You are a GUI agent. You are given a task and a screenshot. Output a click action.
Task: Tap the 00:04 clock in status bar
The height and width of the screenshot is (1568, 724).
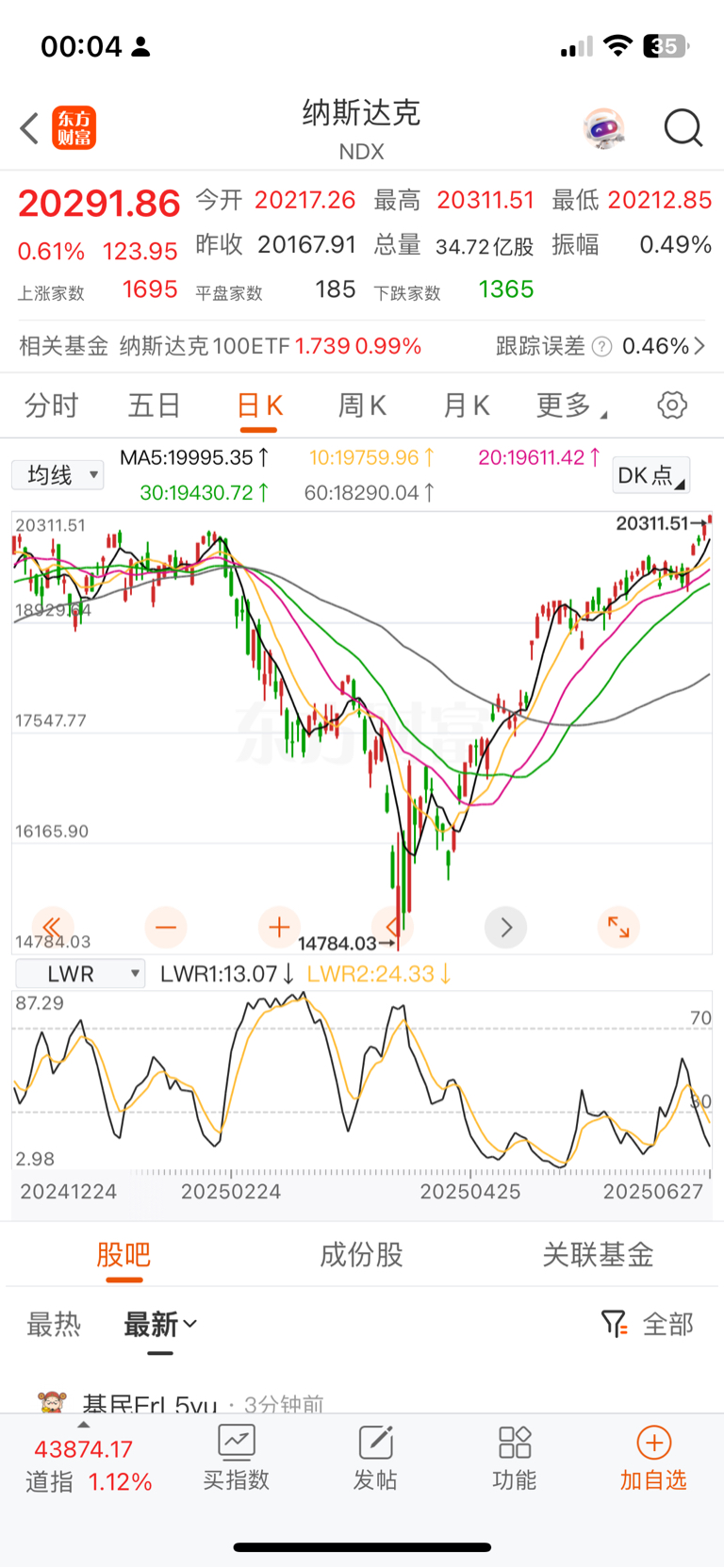coord(81,46)
